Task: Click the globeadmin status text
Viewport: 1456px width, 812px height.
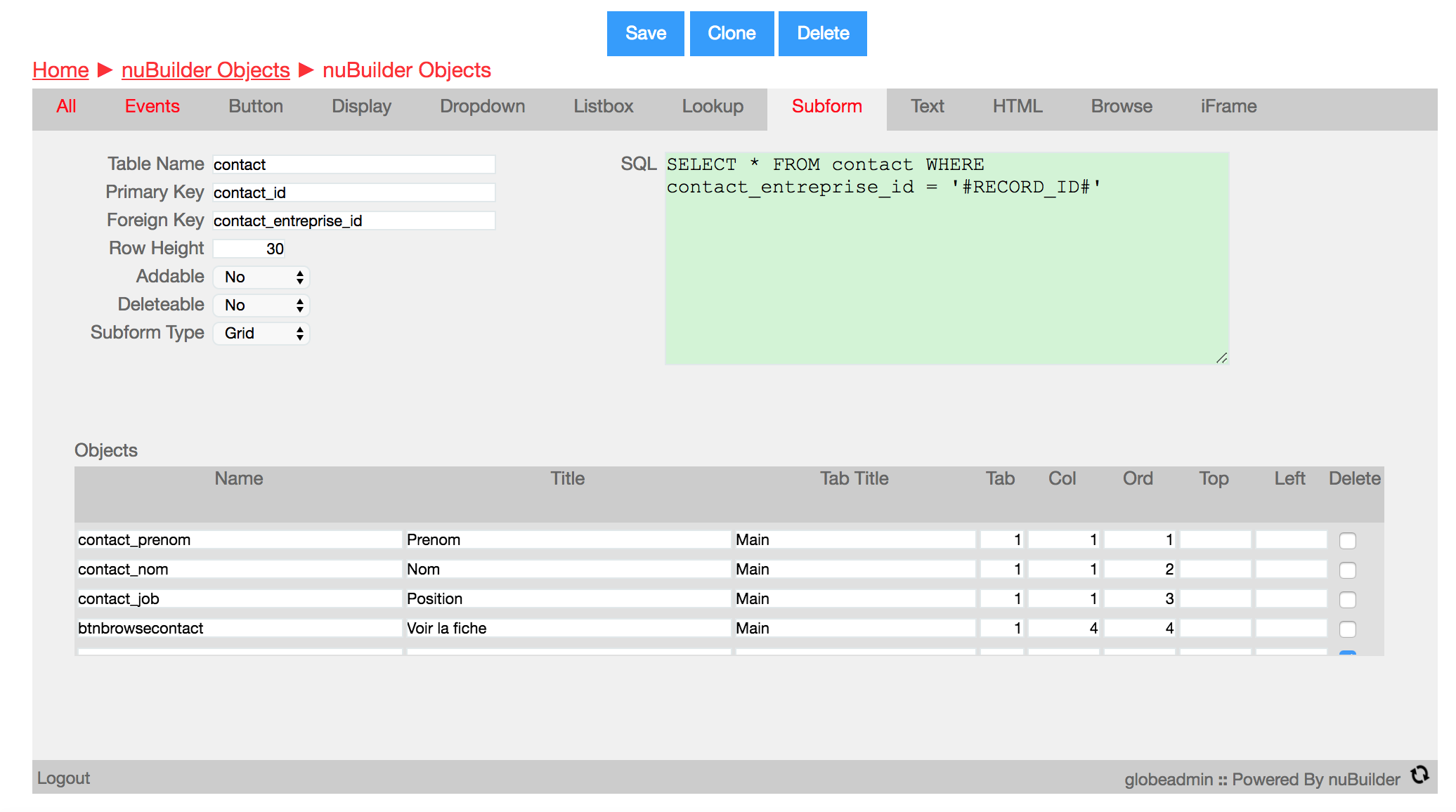Action: pos(1169,780)
